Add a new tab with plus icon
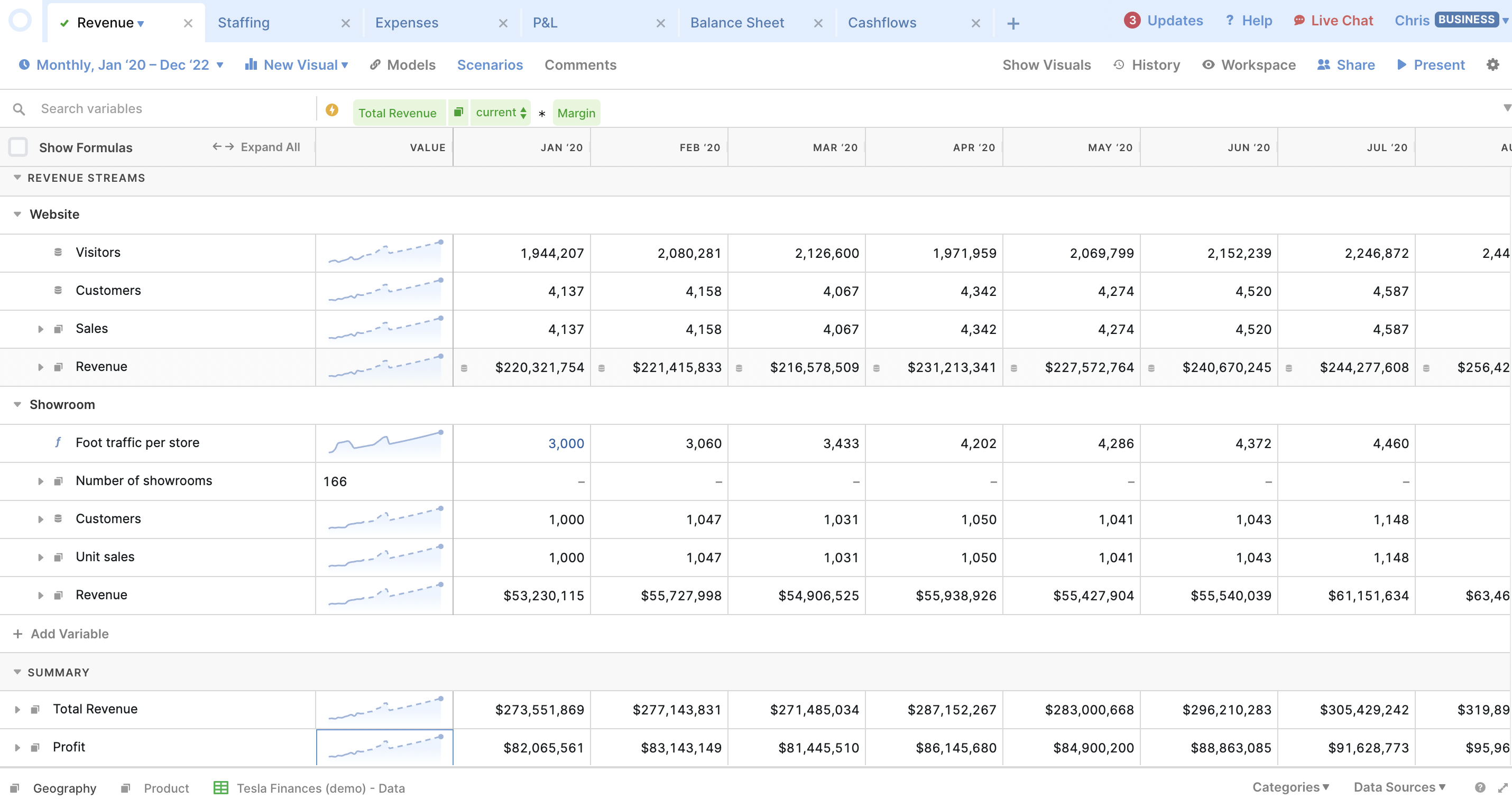Screen dimensions: 1512x799 (x=1013, y=23)
